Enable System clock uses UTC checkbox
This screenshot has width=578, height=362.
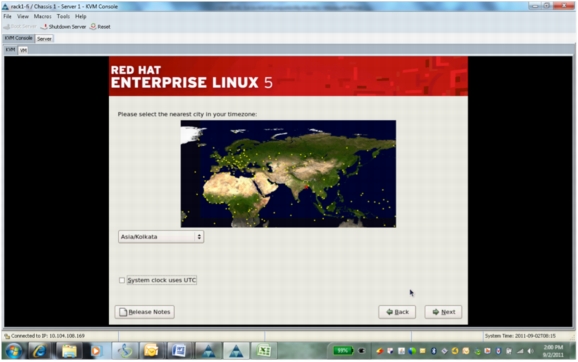pos(122,280)
